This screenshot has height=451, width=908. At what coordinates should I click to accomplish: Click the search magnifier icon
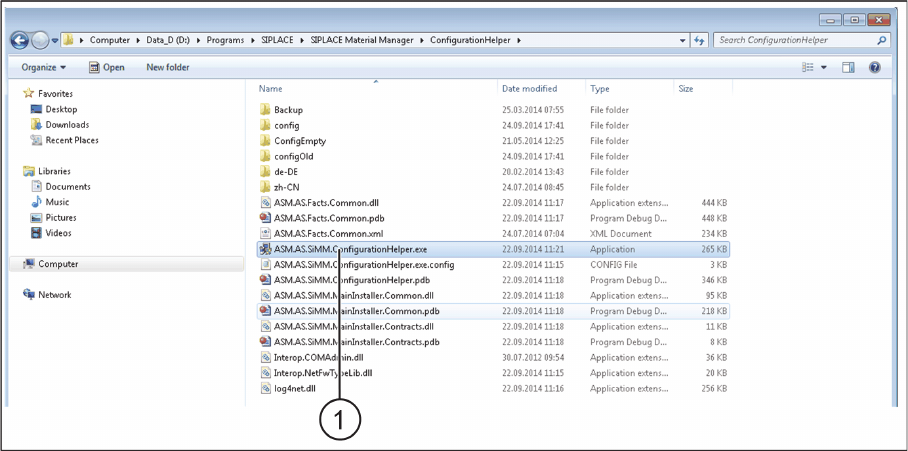coord(881,41)
